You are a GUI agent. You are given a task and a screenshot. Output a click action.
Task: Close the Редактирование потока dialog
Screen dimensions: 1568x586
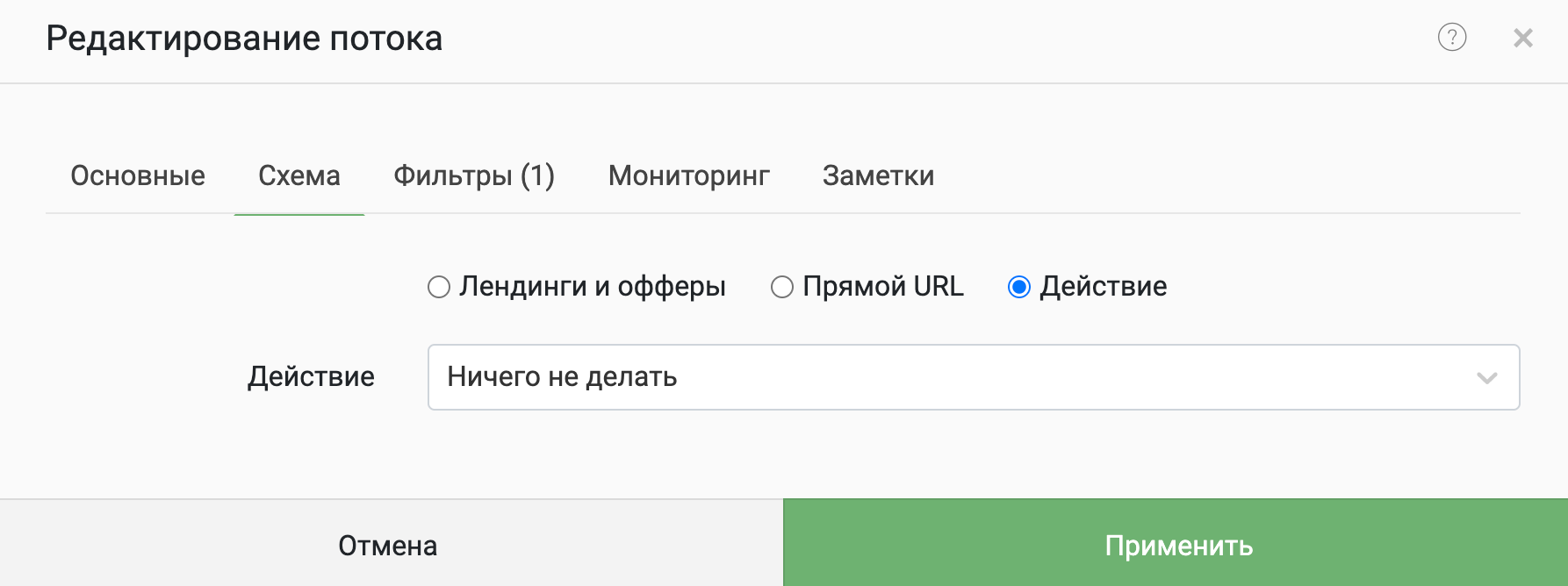(x=1523, y=38)
